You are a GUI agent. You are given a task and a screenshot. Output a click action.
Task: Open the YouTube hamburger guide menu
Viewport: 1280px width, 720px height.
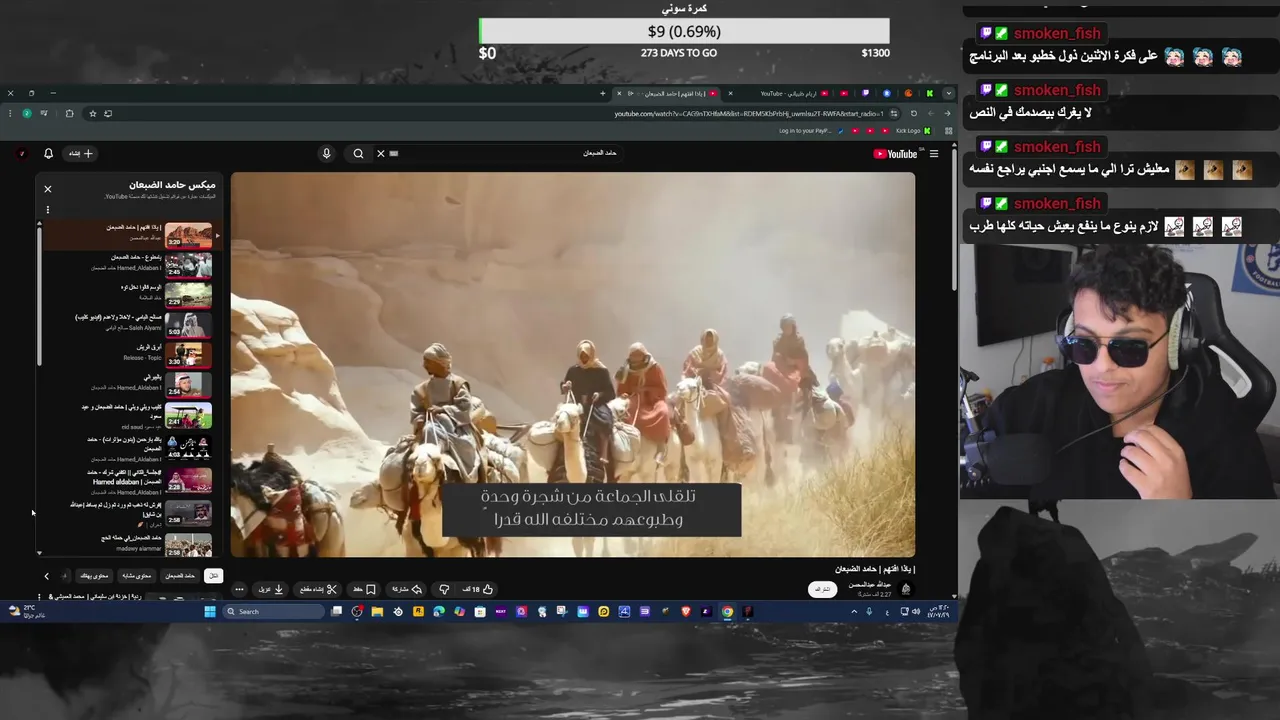point(934,153)
